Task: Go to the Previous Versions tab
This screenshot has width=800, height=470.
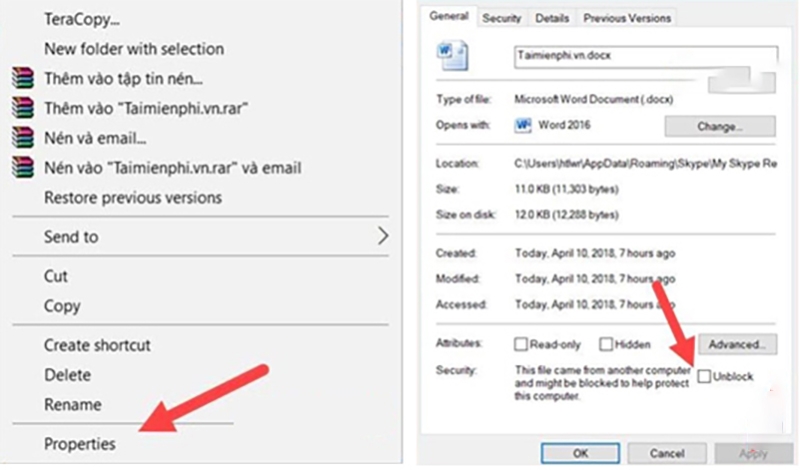Action: tap(627, 18)
